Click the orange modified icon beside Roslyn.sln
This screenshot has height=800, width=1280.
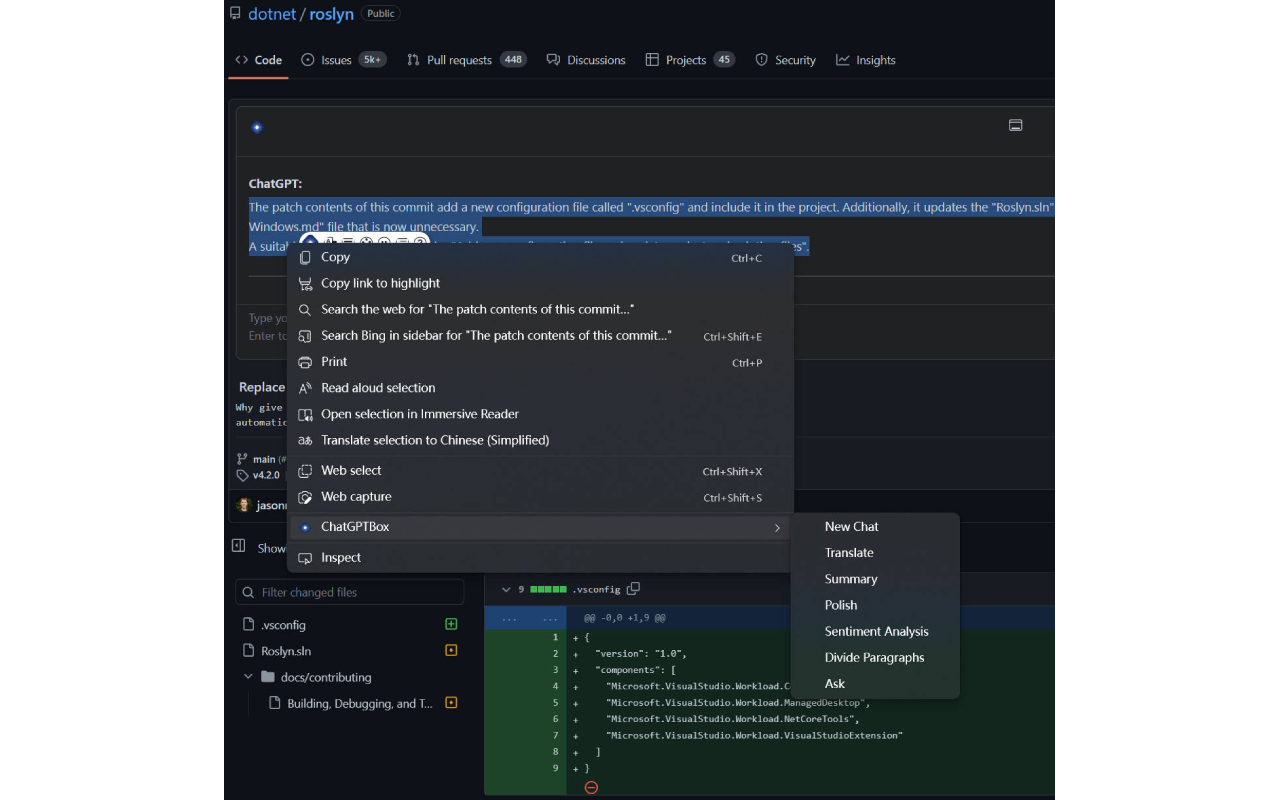coord(451,650)
